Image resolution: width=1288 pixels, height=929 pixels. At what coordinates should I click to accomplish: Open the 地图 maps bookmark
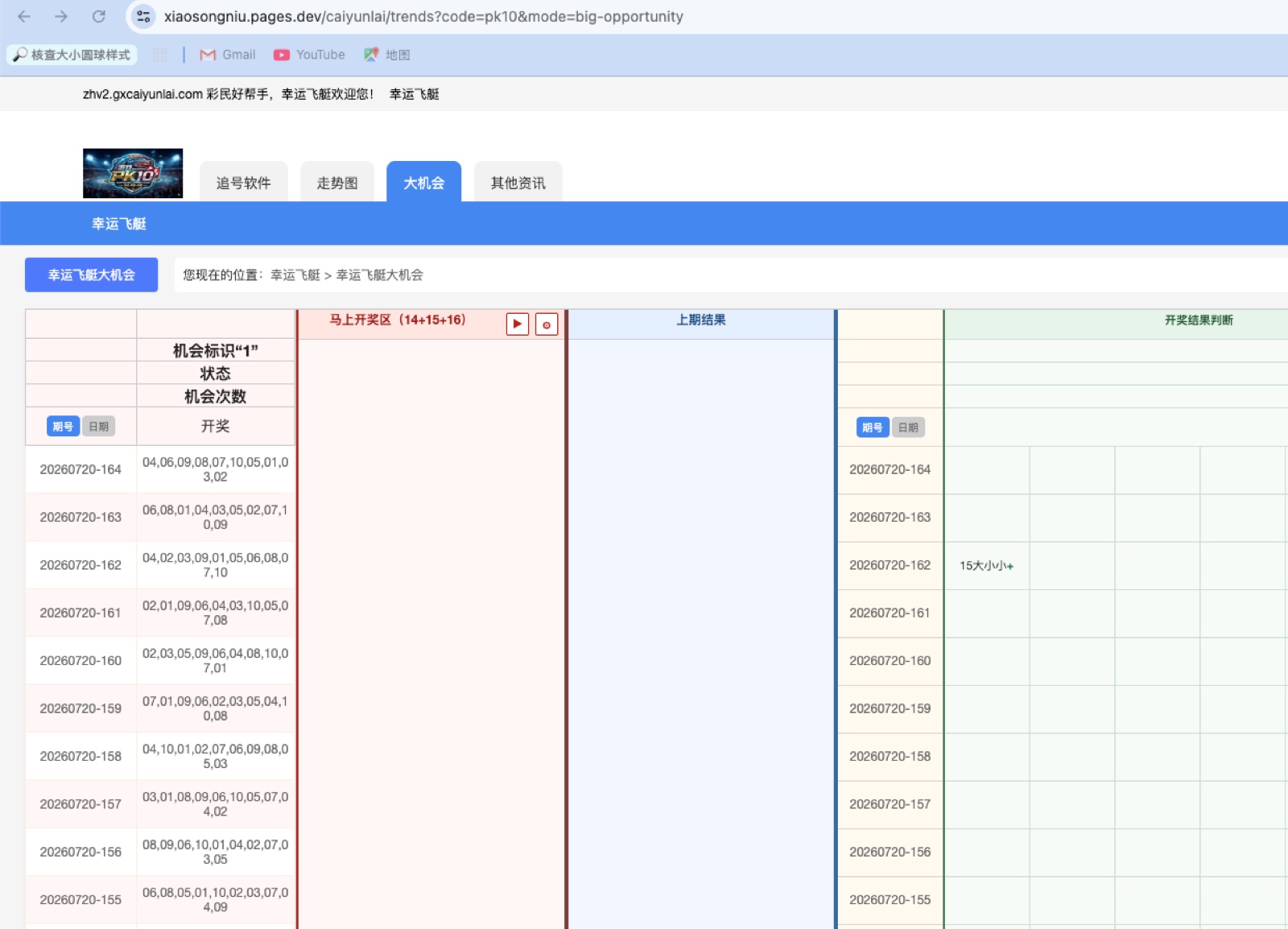coord(387,55)
